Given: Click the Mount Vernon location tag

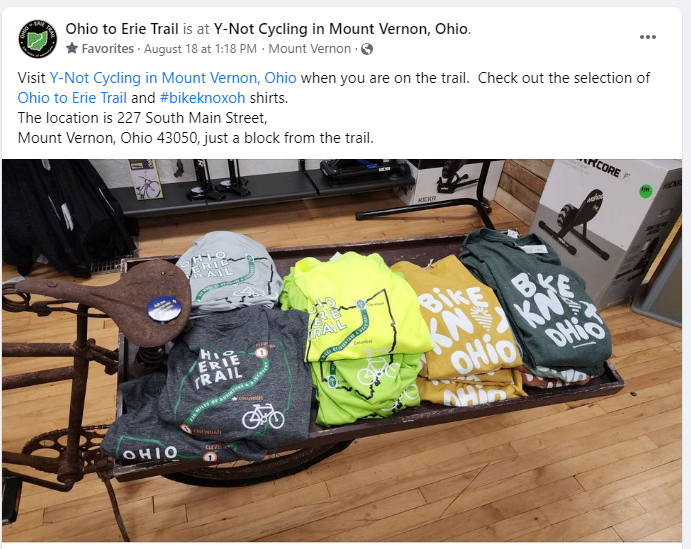Looking at the screenshot, I should [x=309, y=49].
